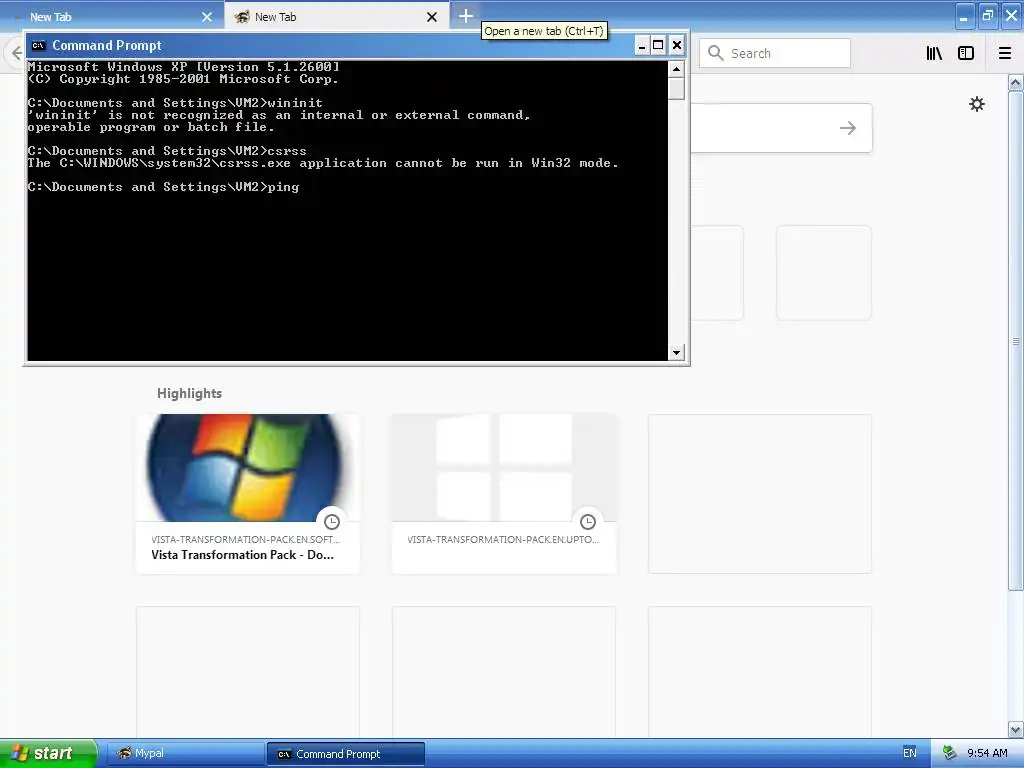Minimize the Mypal browser window

point(965,16)
